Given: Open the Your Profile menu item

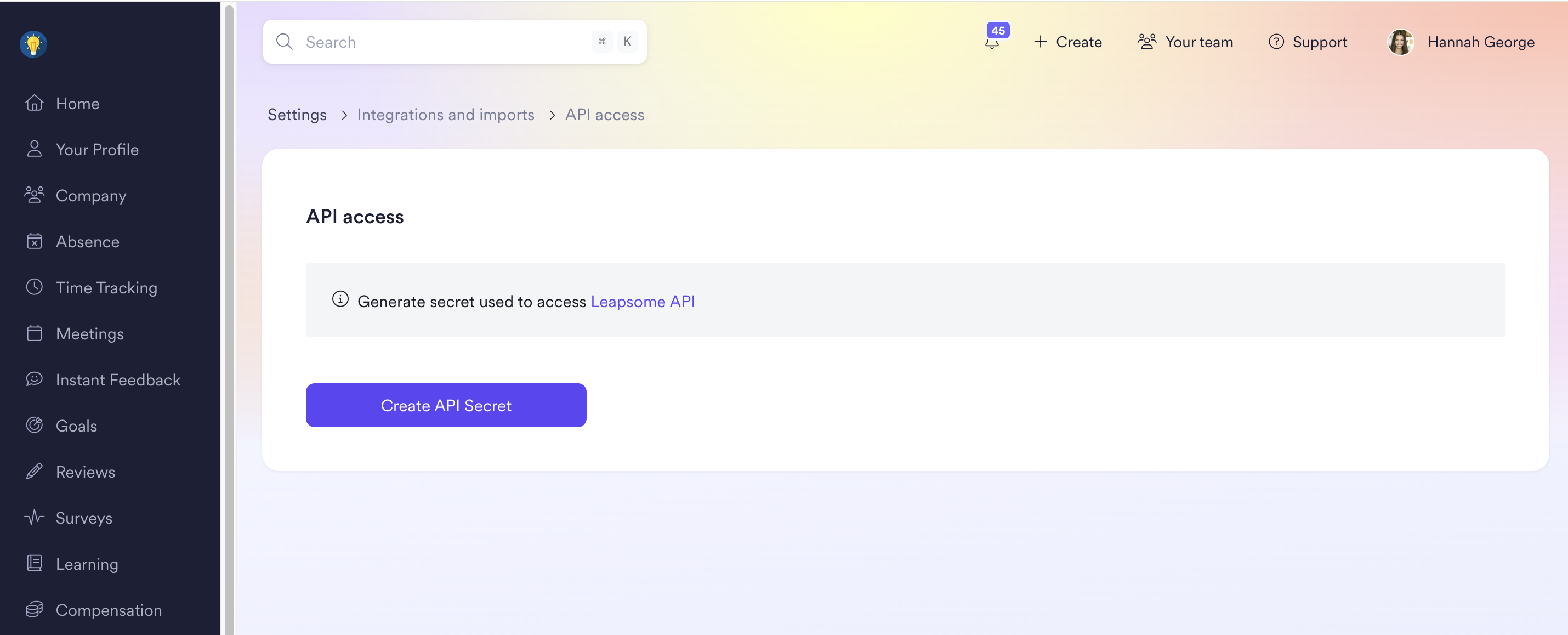Looking at the screenshot, I should coord(97,149).
